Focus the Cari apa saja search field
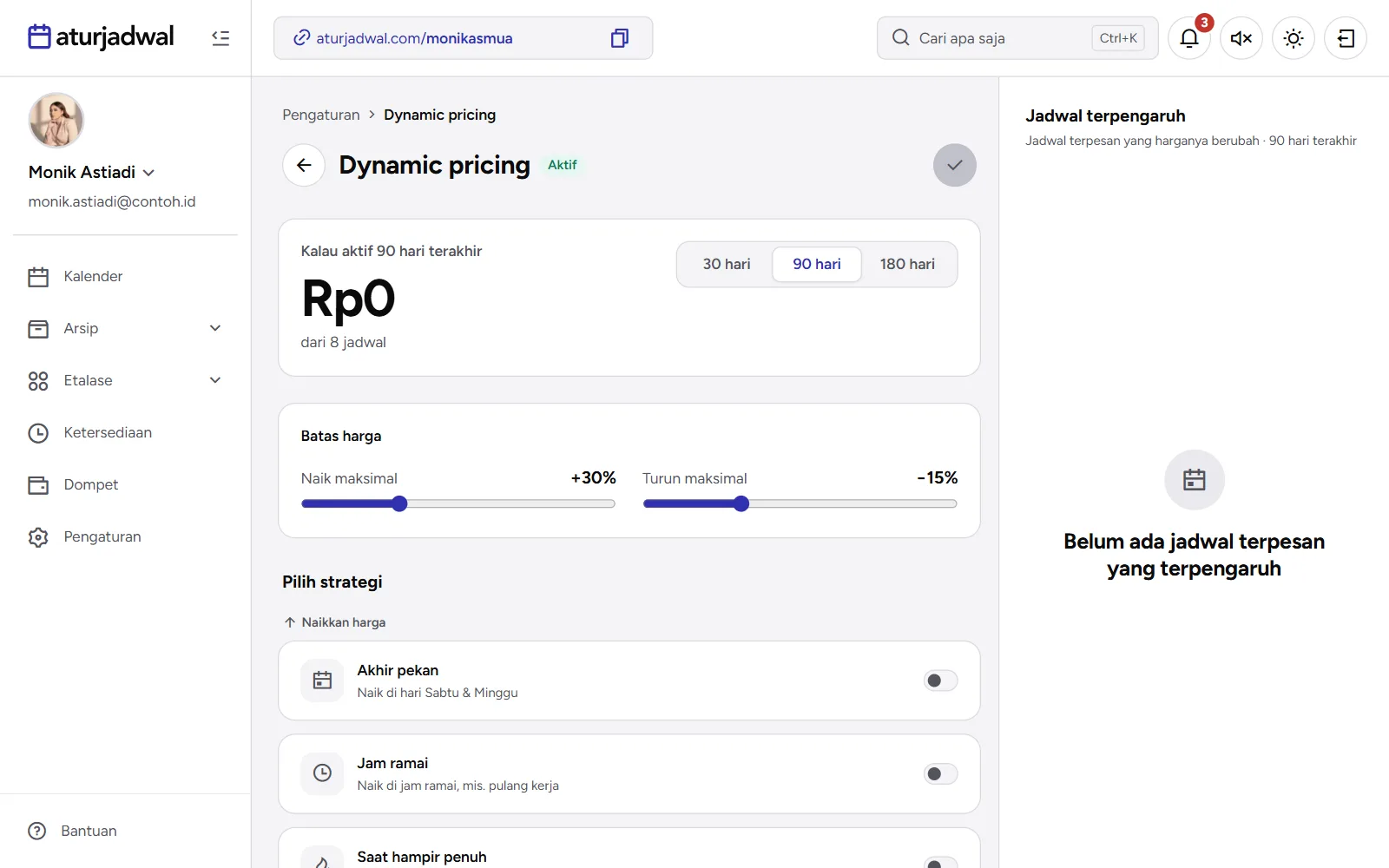This screenshot has height=868, width=1389. tap(1017, 38)
